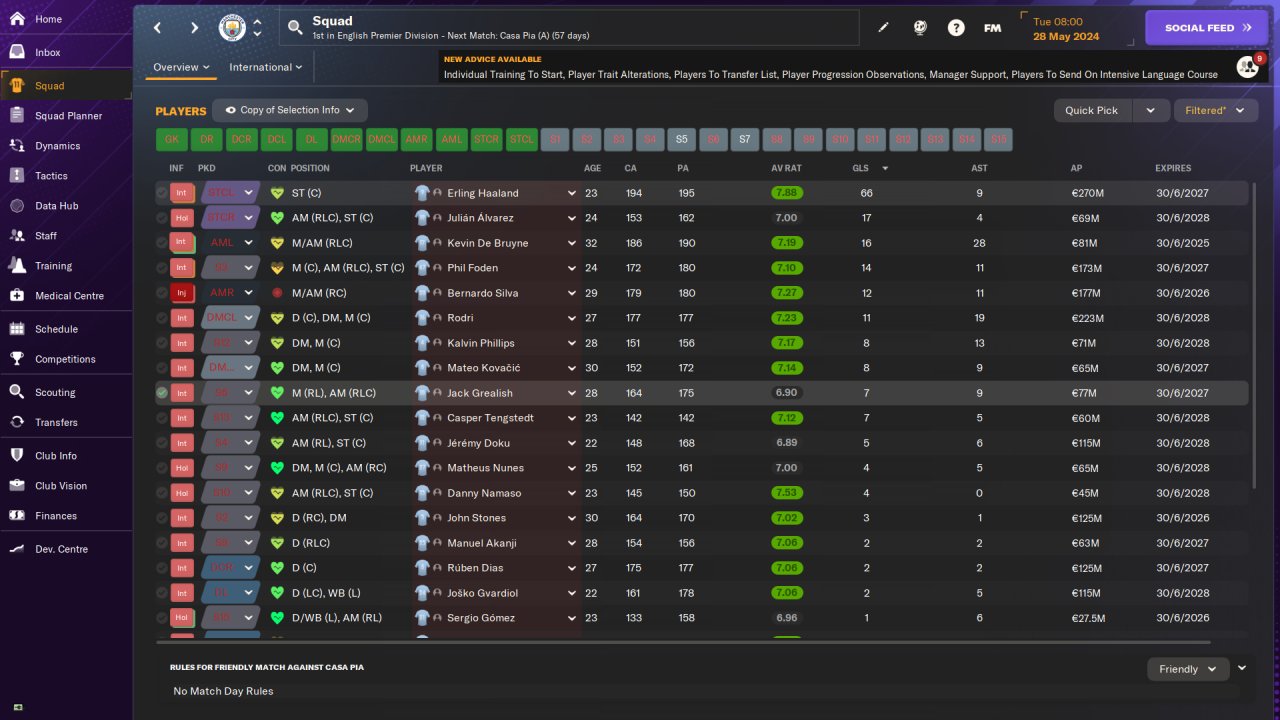Open help via the question mark icon
1280x720 pixels.
[956, 28]
